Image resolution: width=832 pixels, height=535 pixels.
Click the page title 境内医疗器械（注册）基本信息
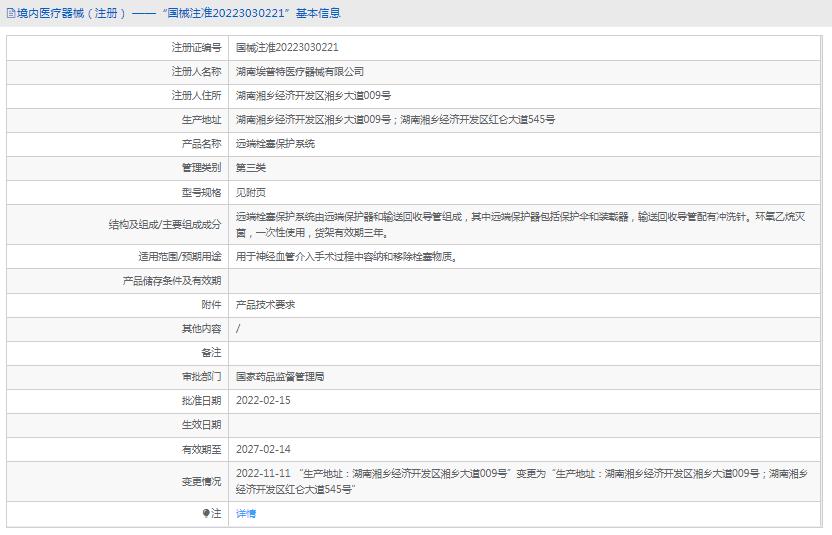coord(178,13)
